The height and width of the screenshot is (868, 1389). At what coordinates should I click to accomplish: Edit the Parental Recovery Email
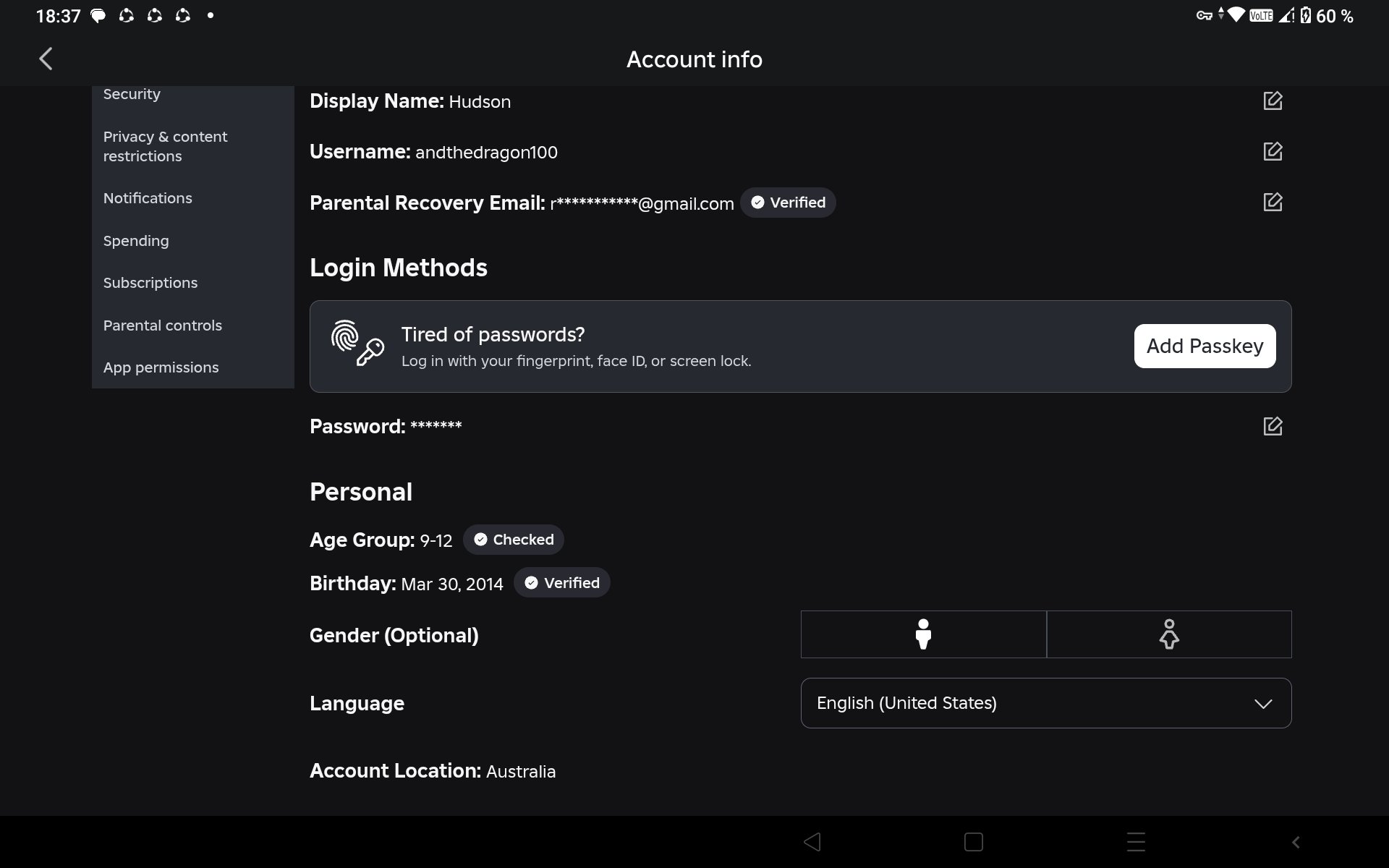[1273, 202]
